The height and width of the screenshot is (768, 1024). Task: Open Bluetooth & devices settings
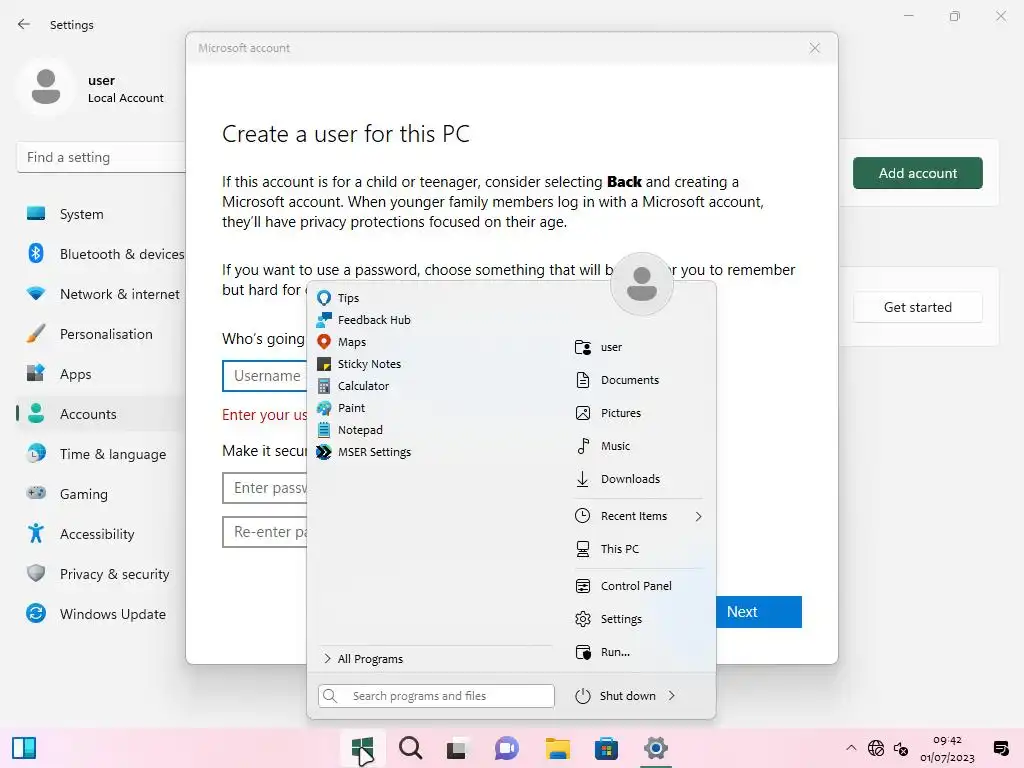[x=102, y=254]
